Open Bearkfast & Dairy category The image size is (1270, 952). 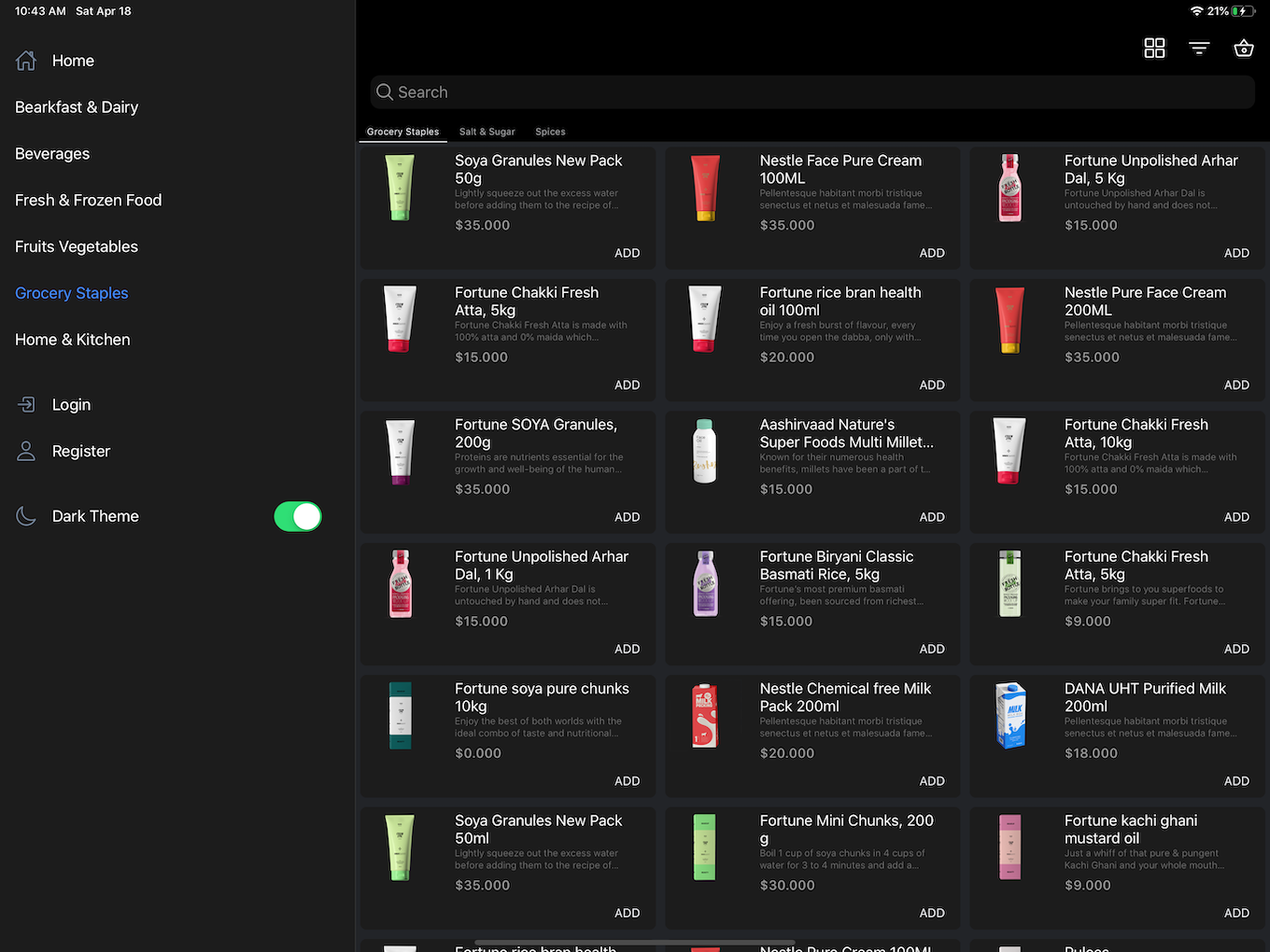pyautogui.click(x=77, y=107)
